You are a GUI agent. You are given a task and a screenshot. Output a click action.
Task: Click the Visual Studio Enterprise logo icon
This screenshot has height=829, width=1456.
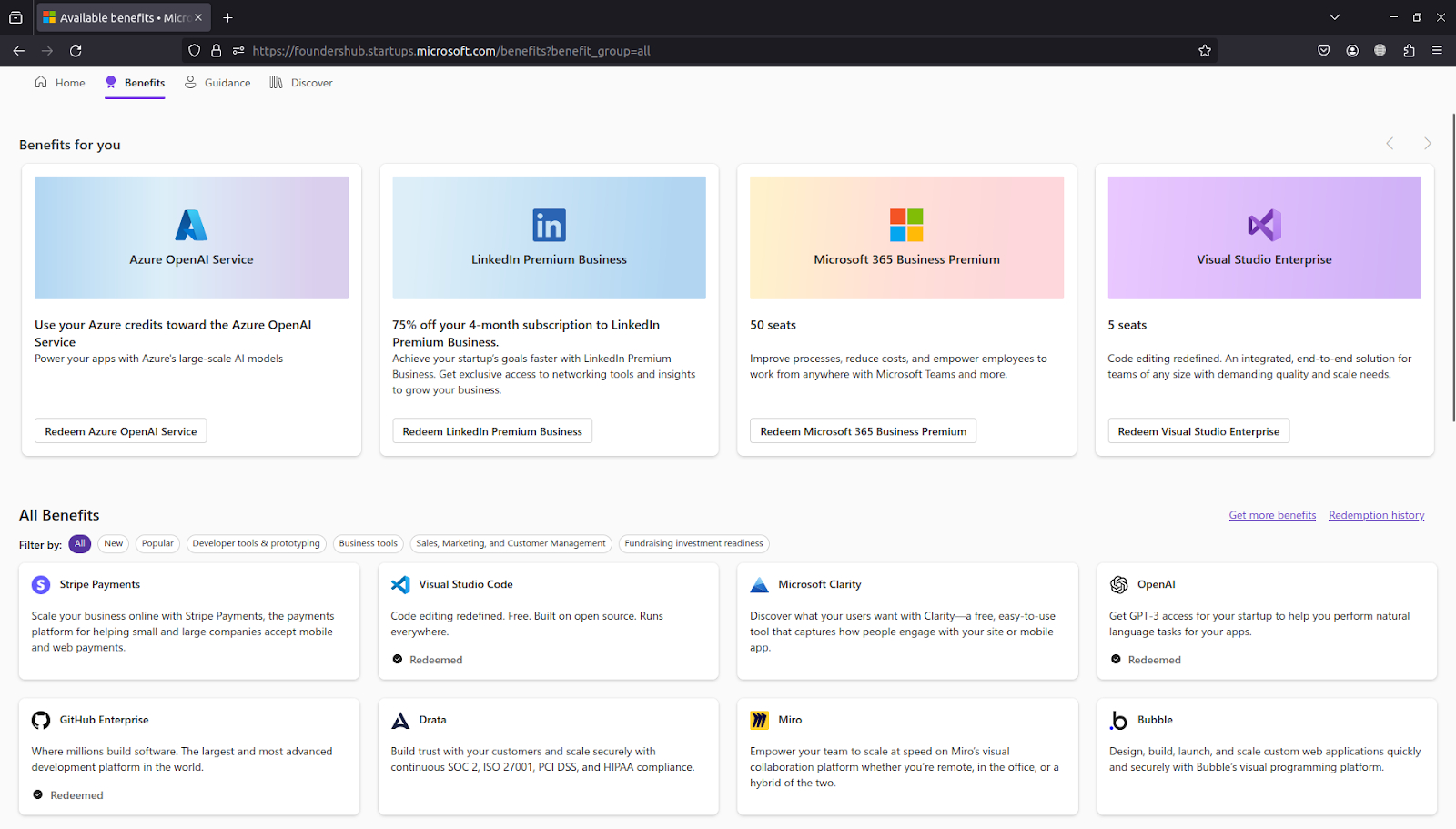(x=1264, y=225)
